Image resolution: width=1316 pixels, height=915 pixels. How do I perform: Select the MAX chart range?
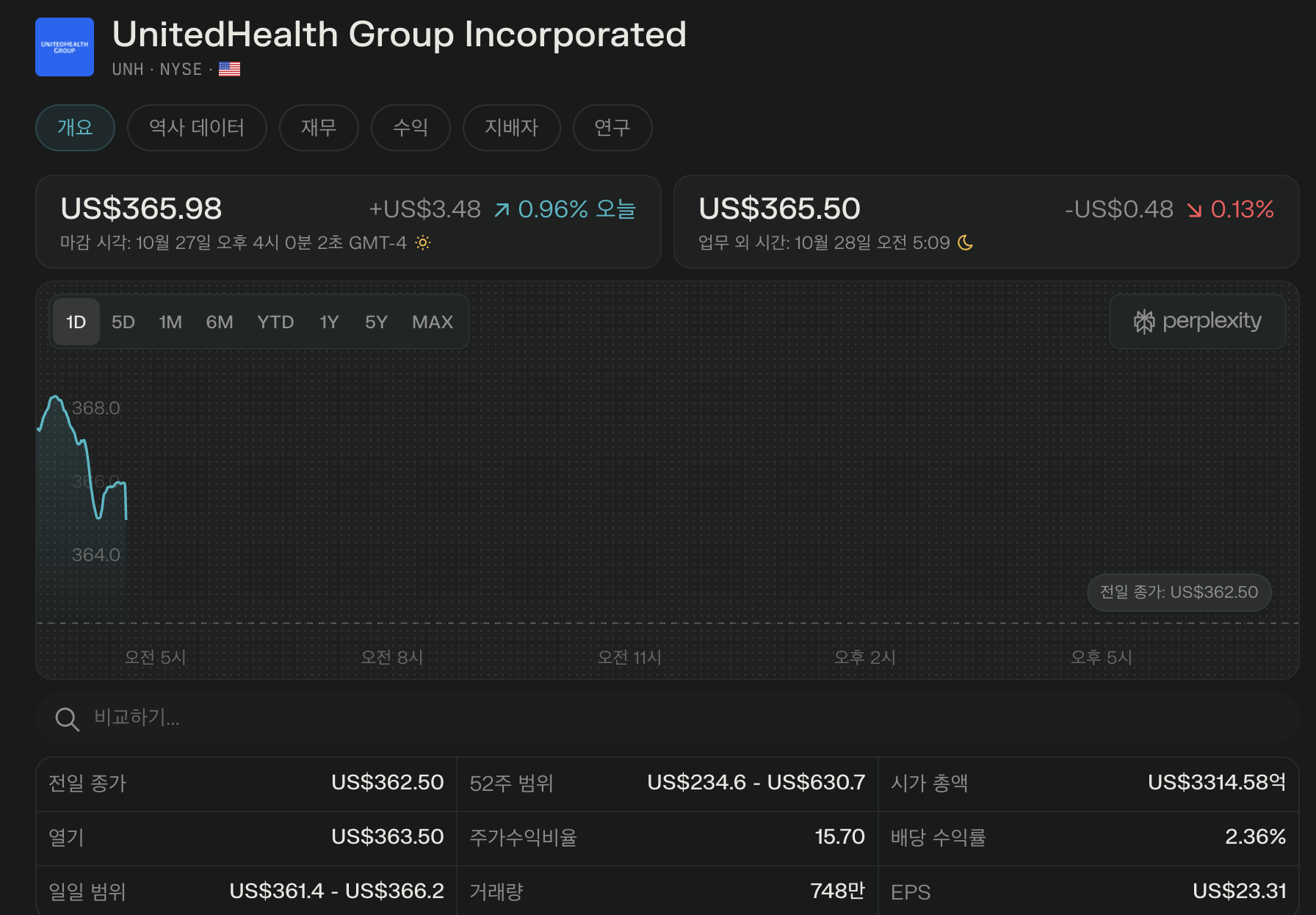pos(433,322)
